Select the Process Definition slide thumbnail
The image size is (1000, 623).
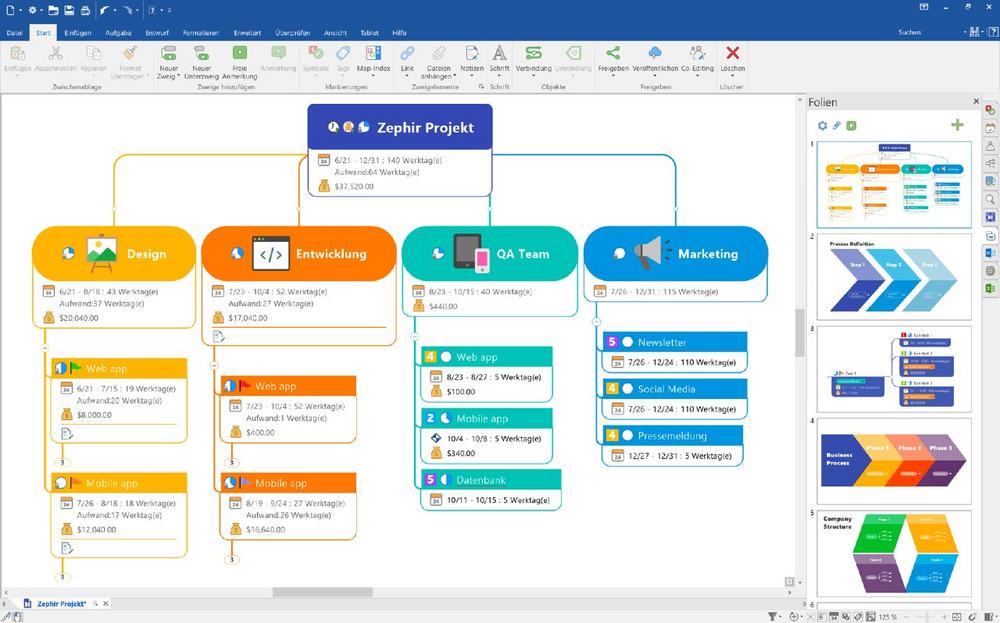(893, 275)
